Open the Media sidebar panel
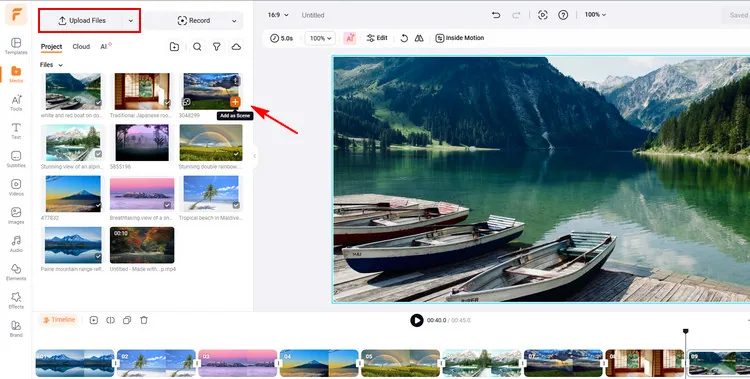750x379 pixels. pyautogui.click(x=16, y=75)
